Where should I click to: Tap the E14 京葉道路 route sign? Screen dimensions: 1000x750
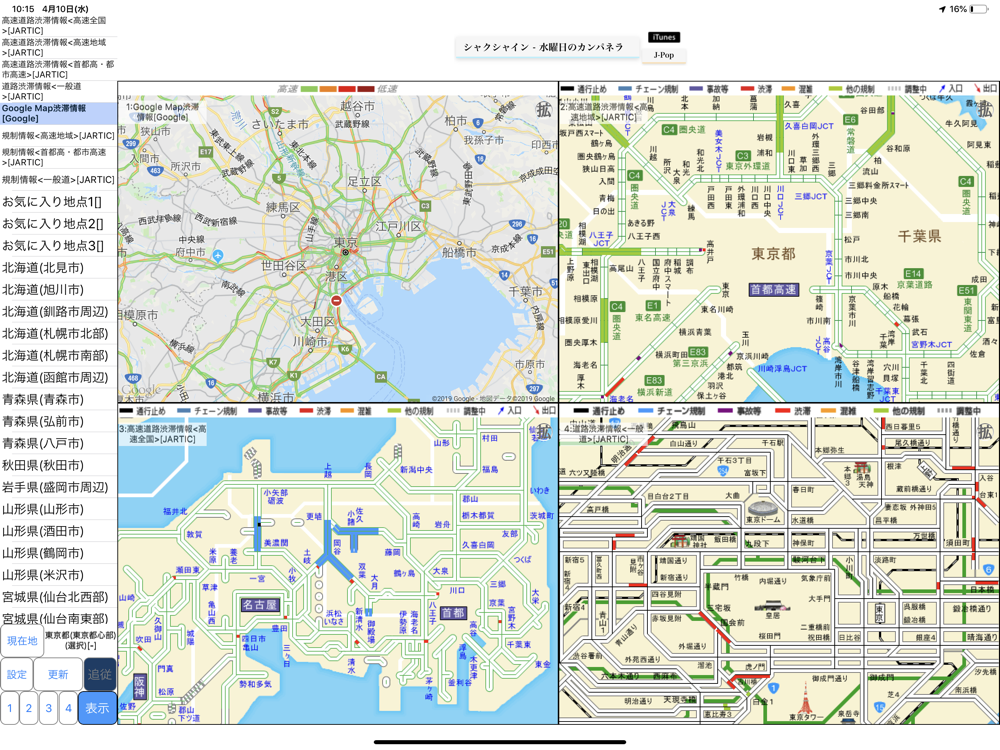[913, 274]
